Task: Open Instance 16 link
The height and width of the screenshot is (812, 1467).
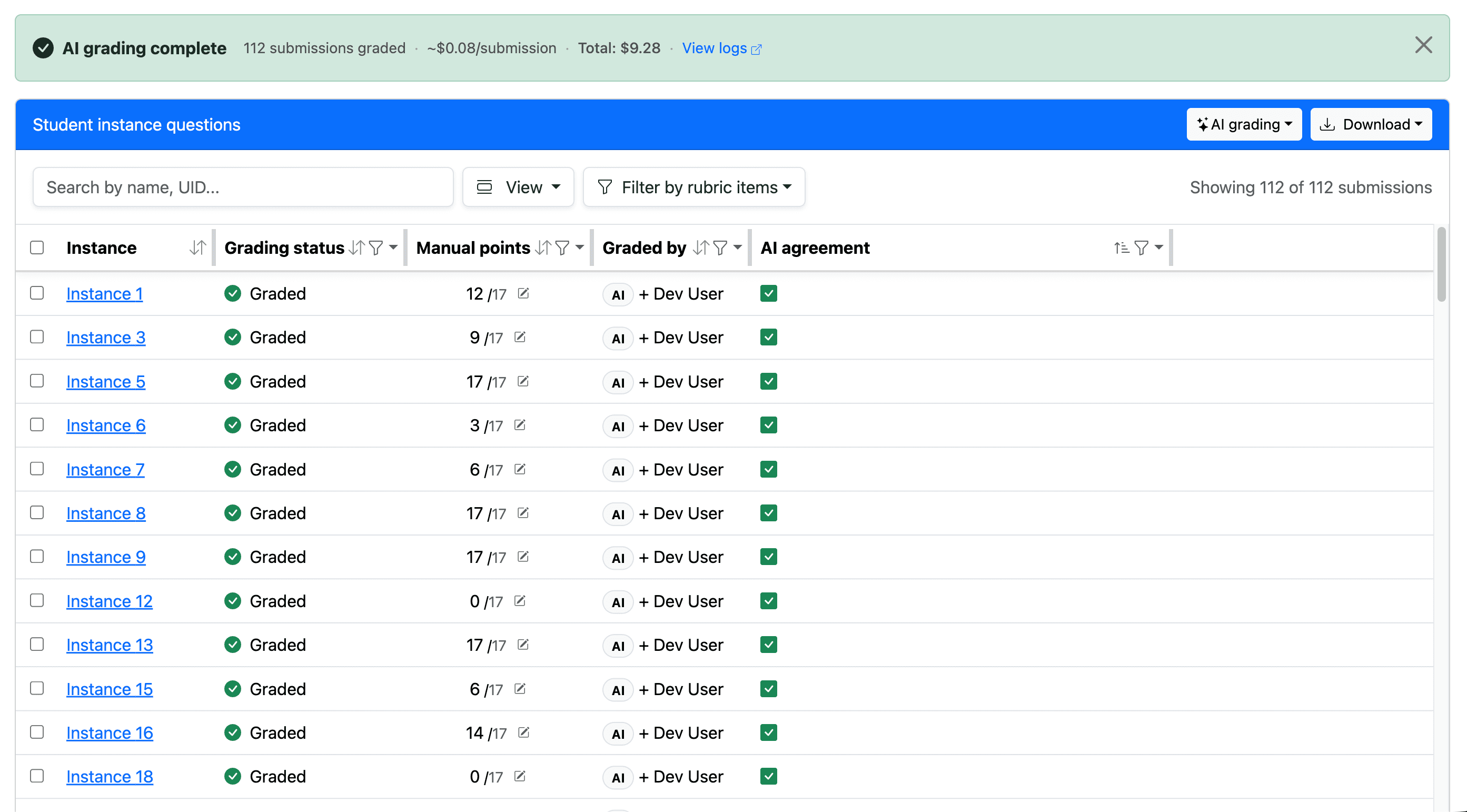Action: [110, 734]
